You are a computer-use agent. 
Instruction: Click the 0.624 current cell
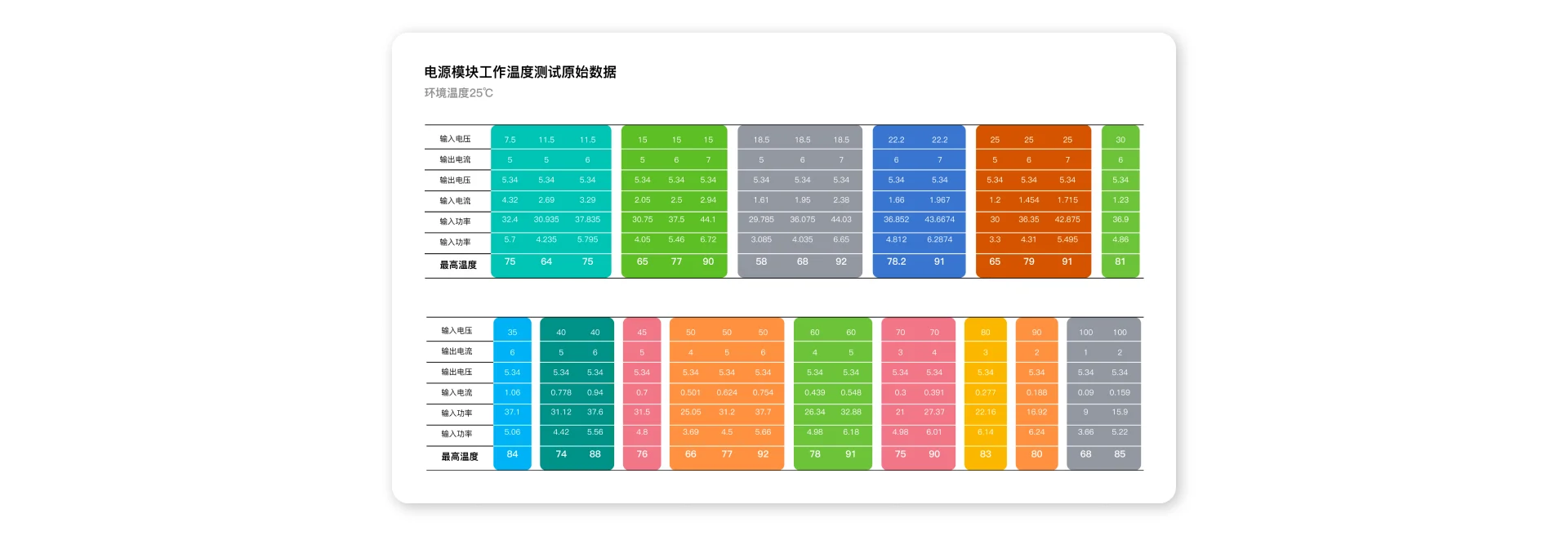click(x=727, y=393)
